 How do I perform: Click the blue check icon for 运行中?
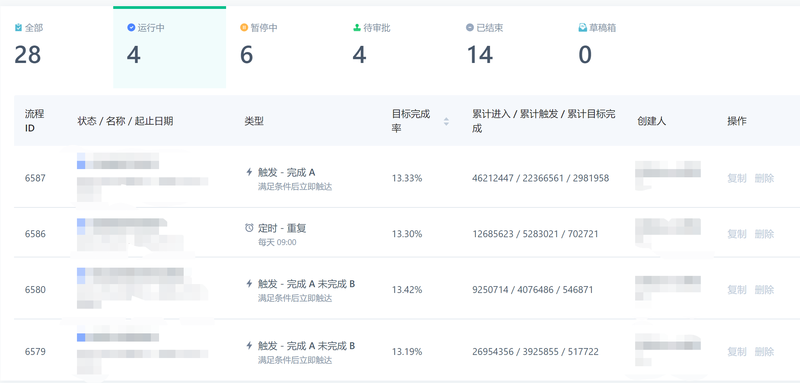tap(131, 28)
